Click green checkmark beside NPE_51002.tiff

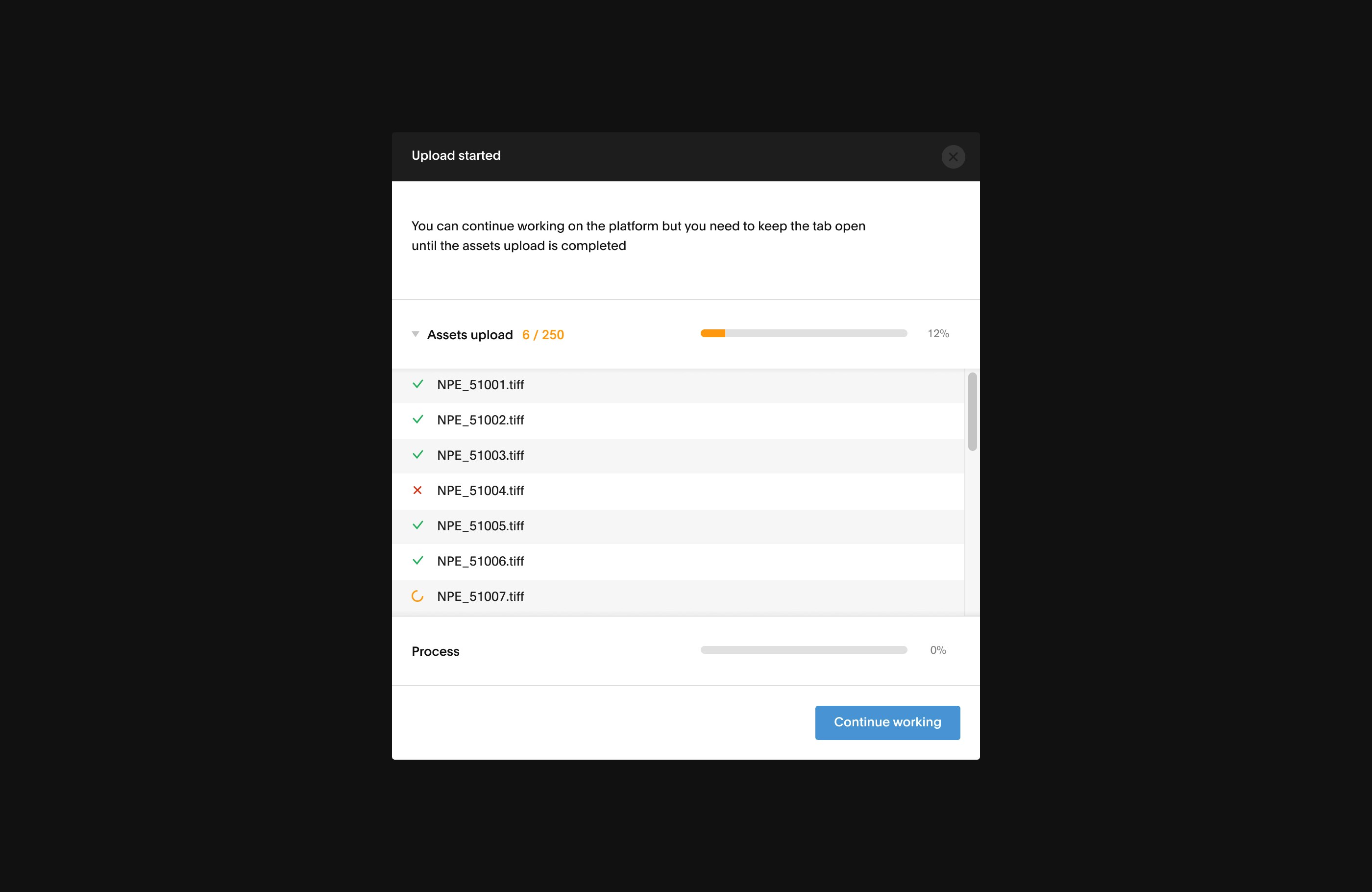(x=418, y=420)
